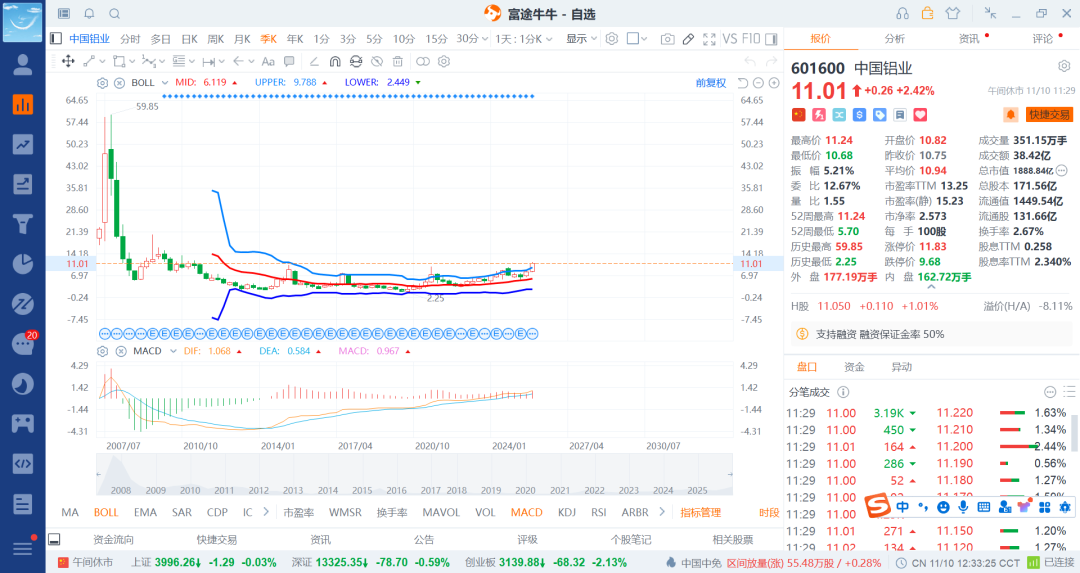Open the customer service headset icon
This screenshot has width=1080, height=573.
902,14
